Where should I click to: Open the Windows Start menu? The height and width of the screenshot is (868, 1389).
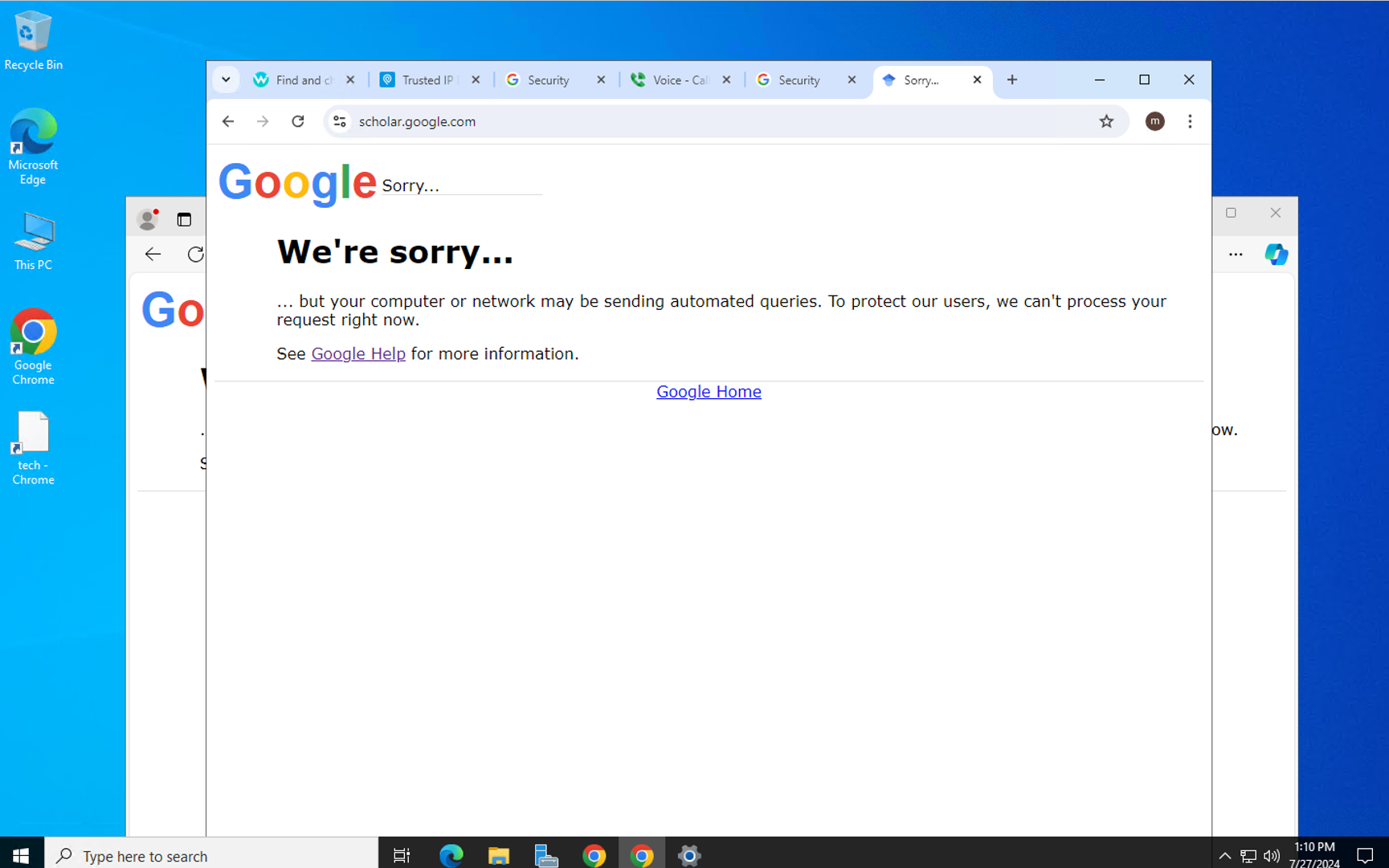click(22, 855)
